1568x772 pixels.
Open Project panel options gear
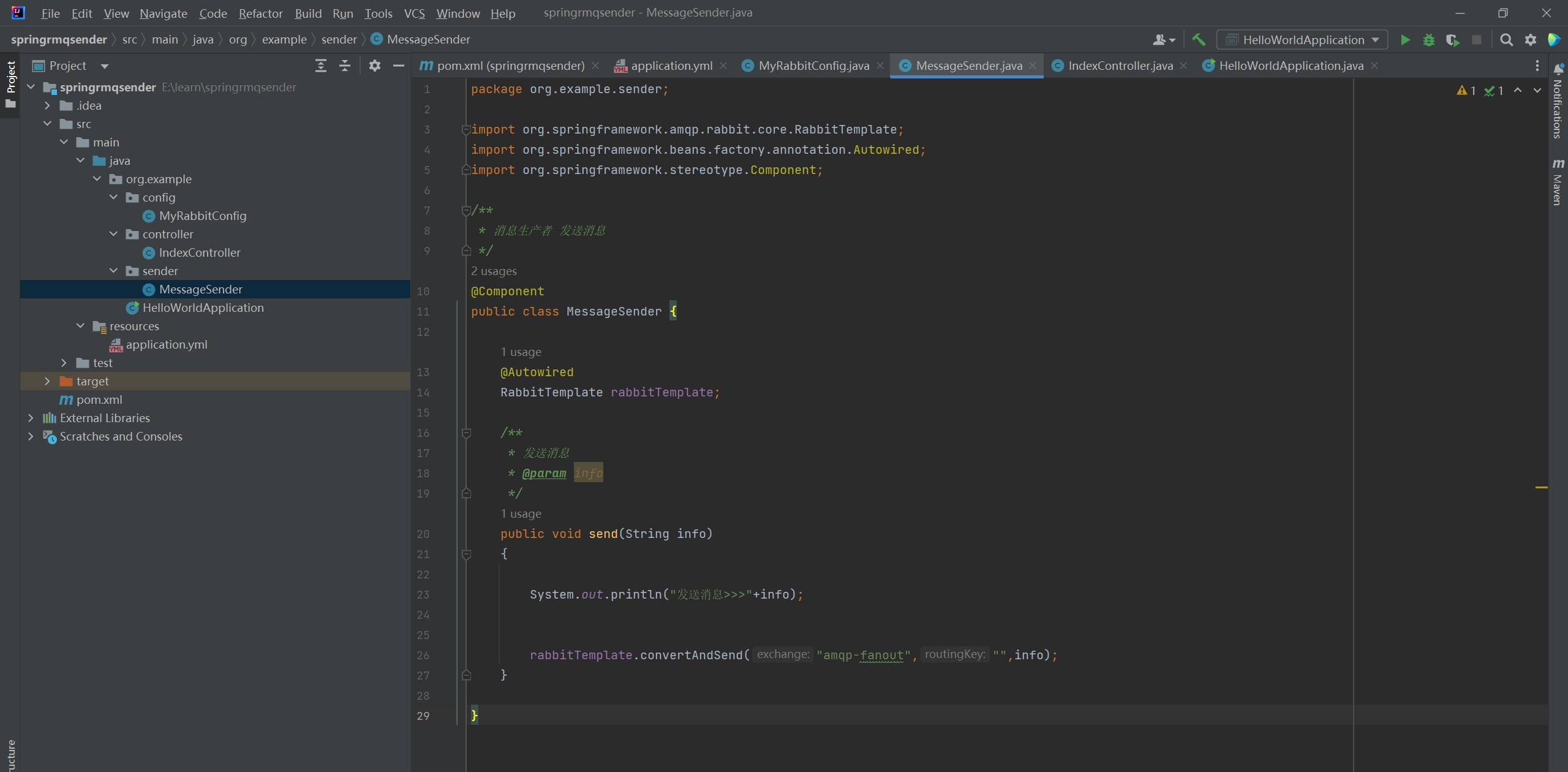tap(375, 66)
